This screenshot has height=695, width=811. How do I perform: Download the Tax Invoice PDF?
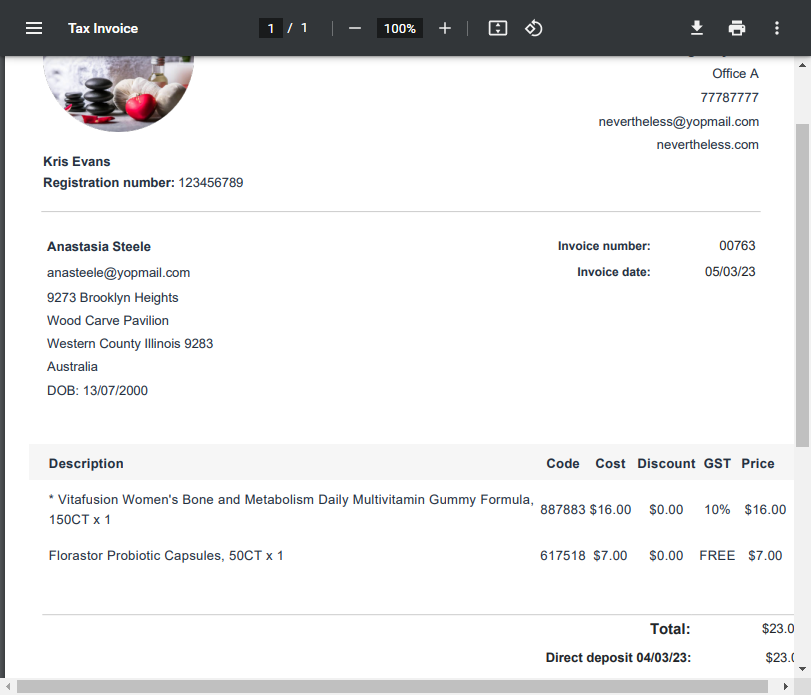click(x=697, y=28)
